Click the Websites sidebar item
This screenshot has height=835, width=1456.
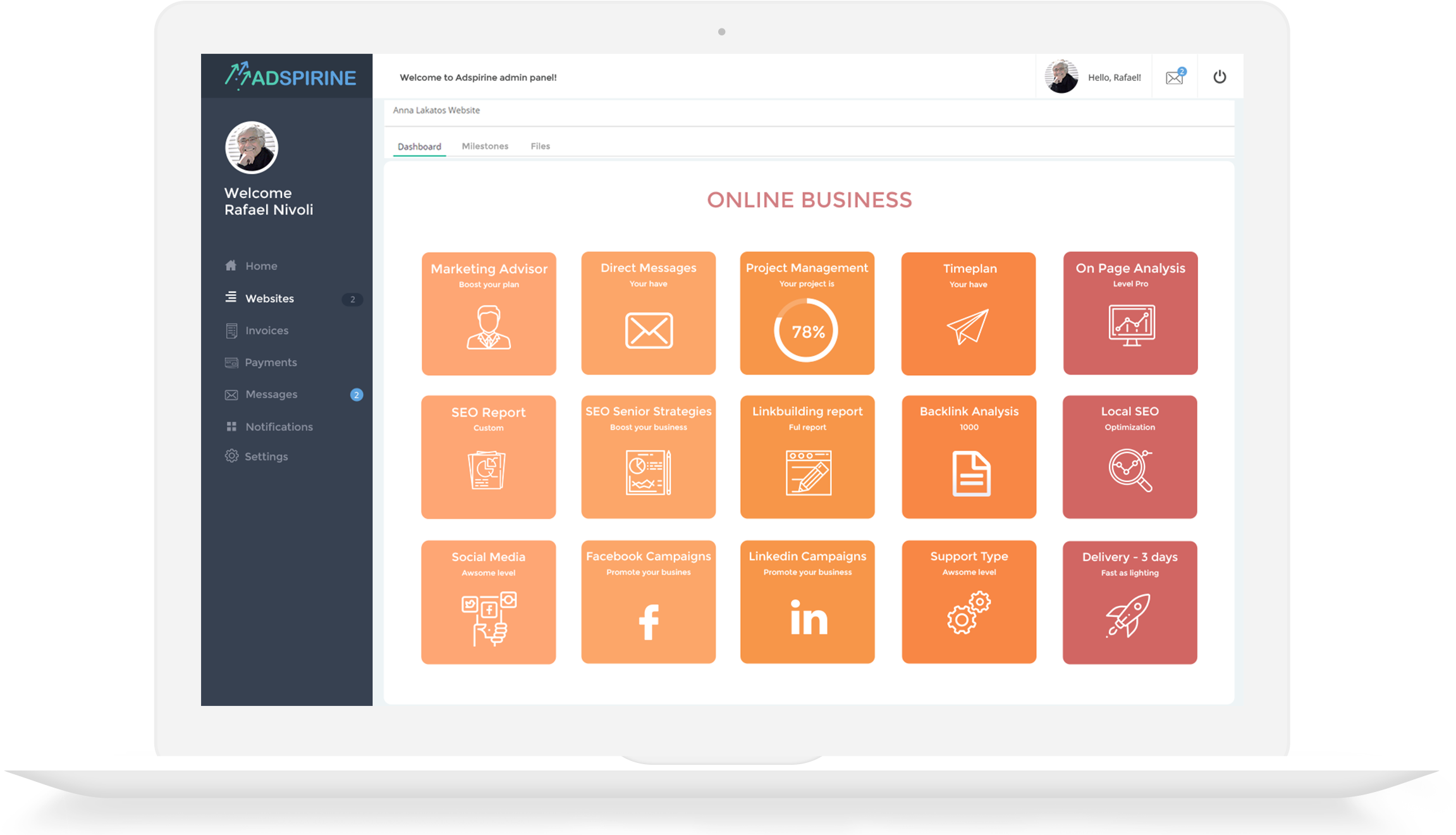click(x=269, y=299)
